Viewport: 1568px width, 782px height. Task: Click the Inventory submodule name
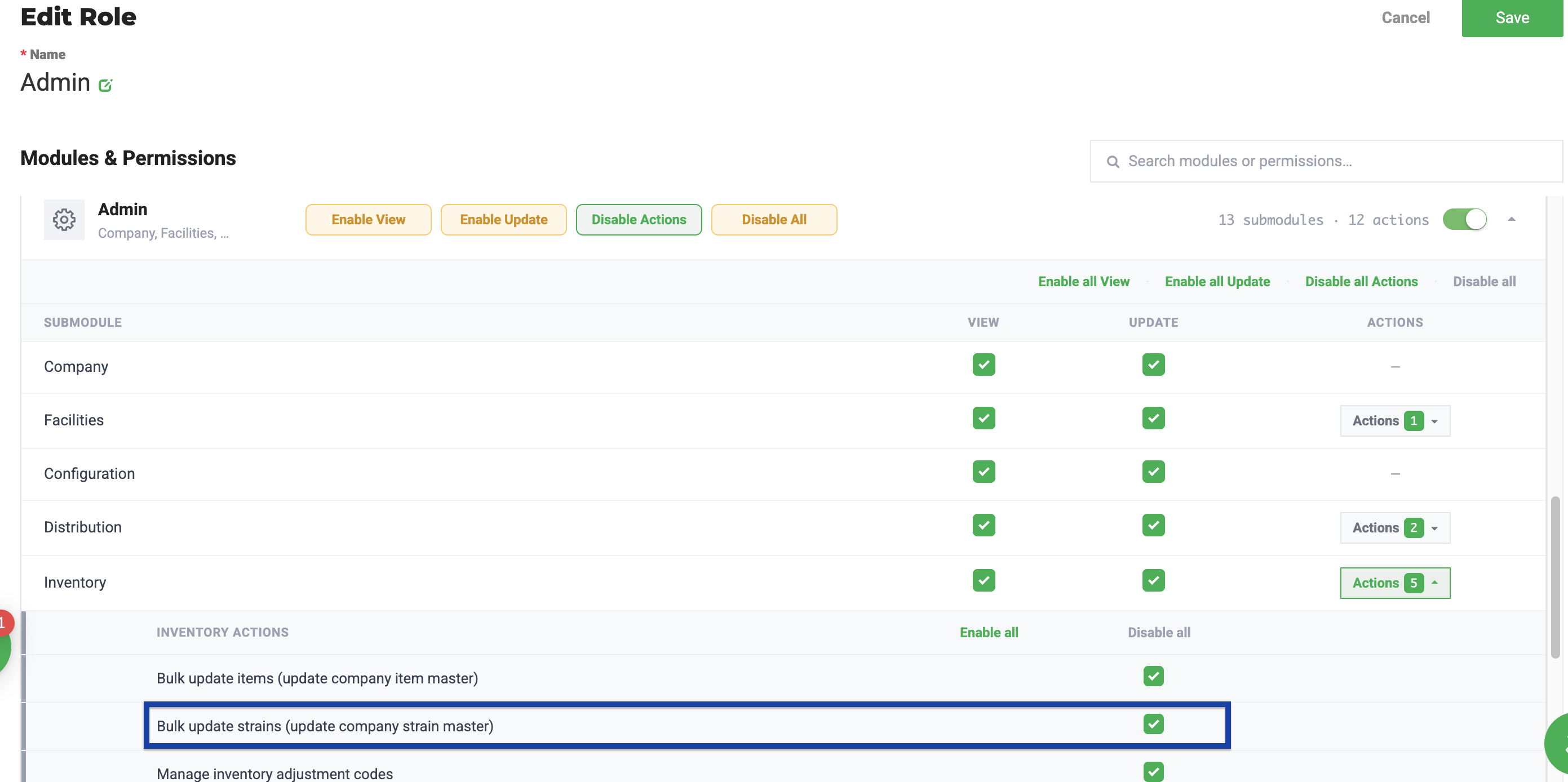75,583
